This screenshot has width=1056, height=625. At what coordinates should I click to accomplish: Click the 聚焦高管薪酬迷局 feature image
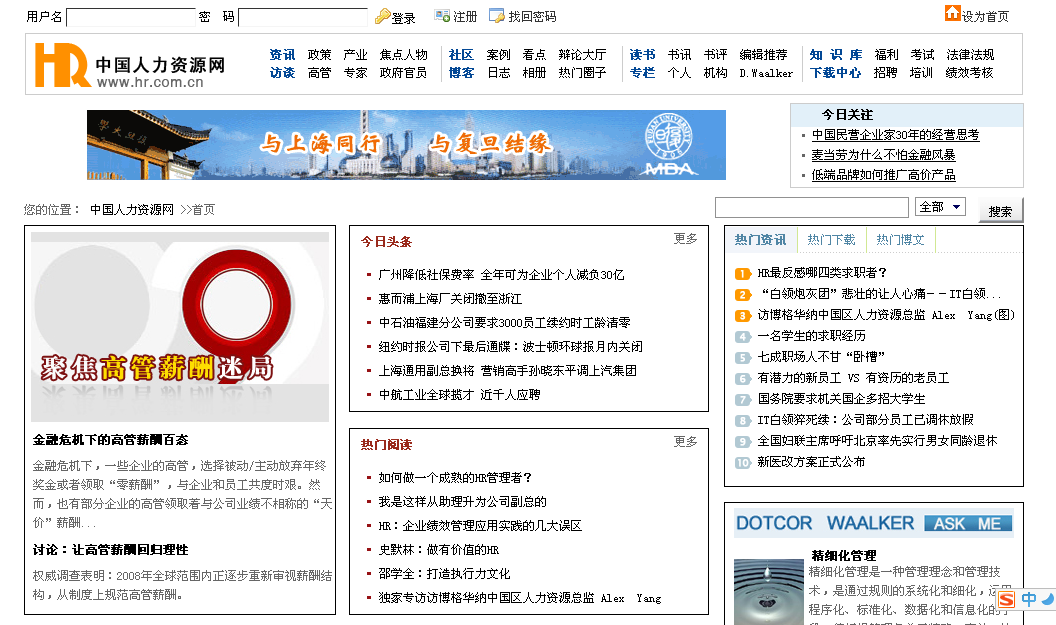coord(180,327)
